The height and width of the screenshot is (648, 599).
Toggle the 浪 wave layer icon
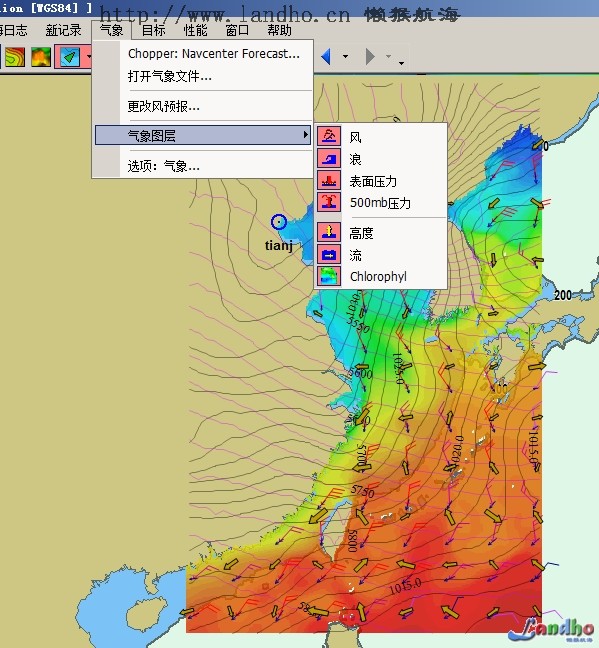tap(329, 158)
